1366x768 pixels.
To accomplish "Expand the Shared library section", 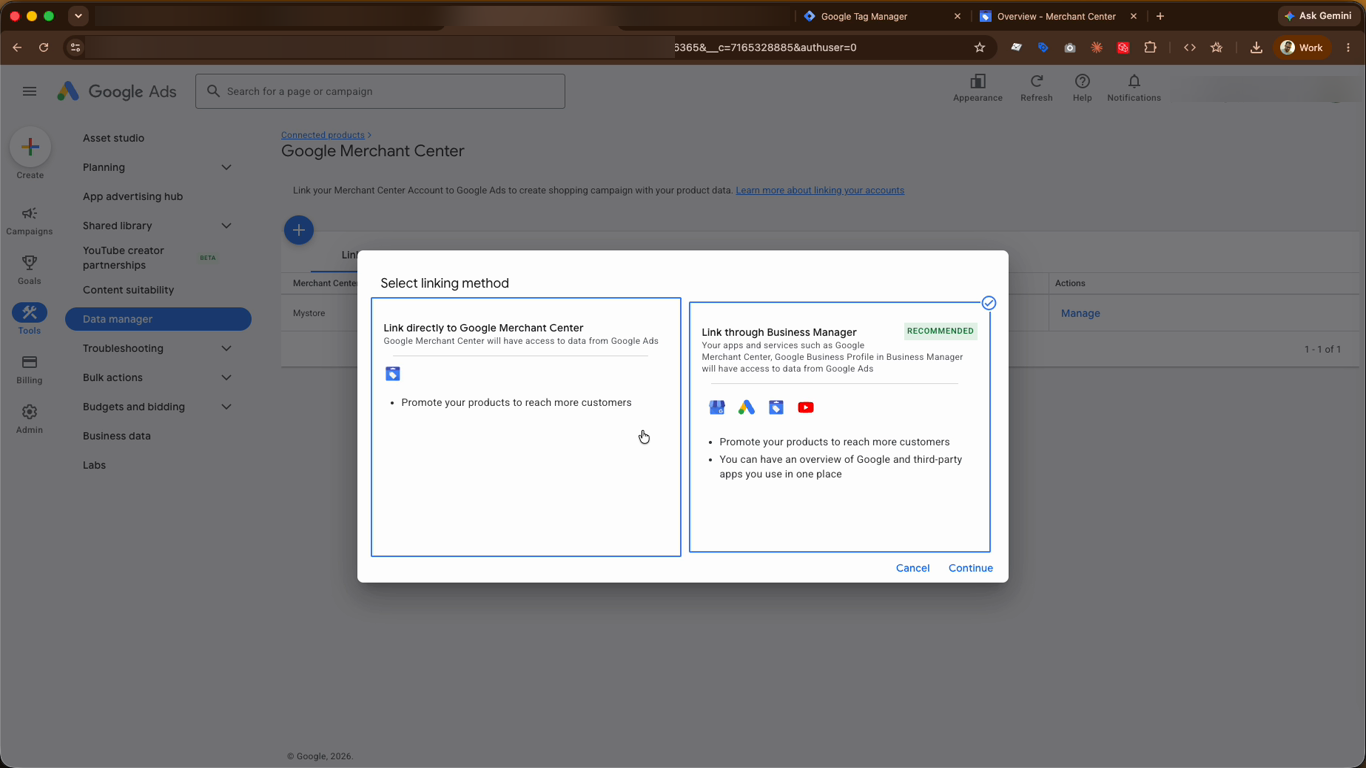I will pos(226,226).
